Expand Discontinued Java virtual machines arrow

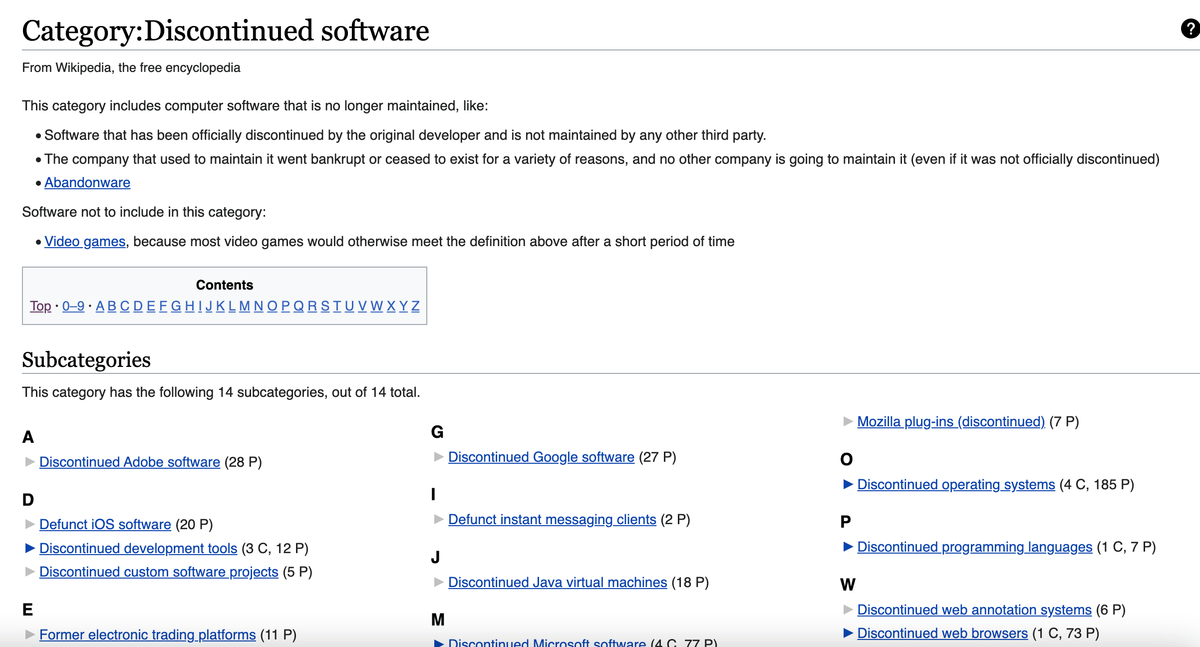438,582
